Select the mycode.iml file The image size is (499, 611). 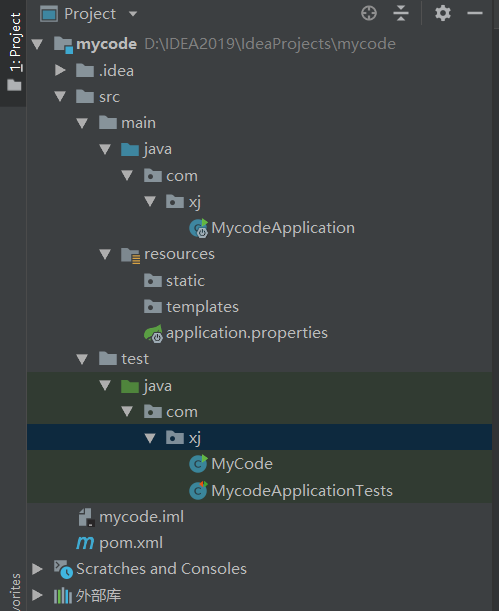(x=131, y=517)
